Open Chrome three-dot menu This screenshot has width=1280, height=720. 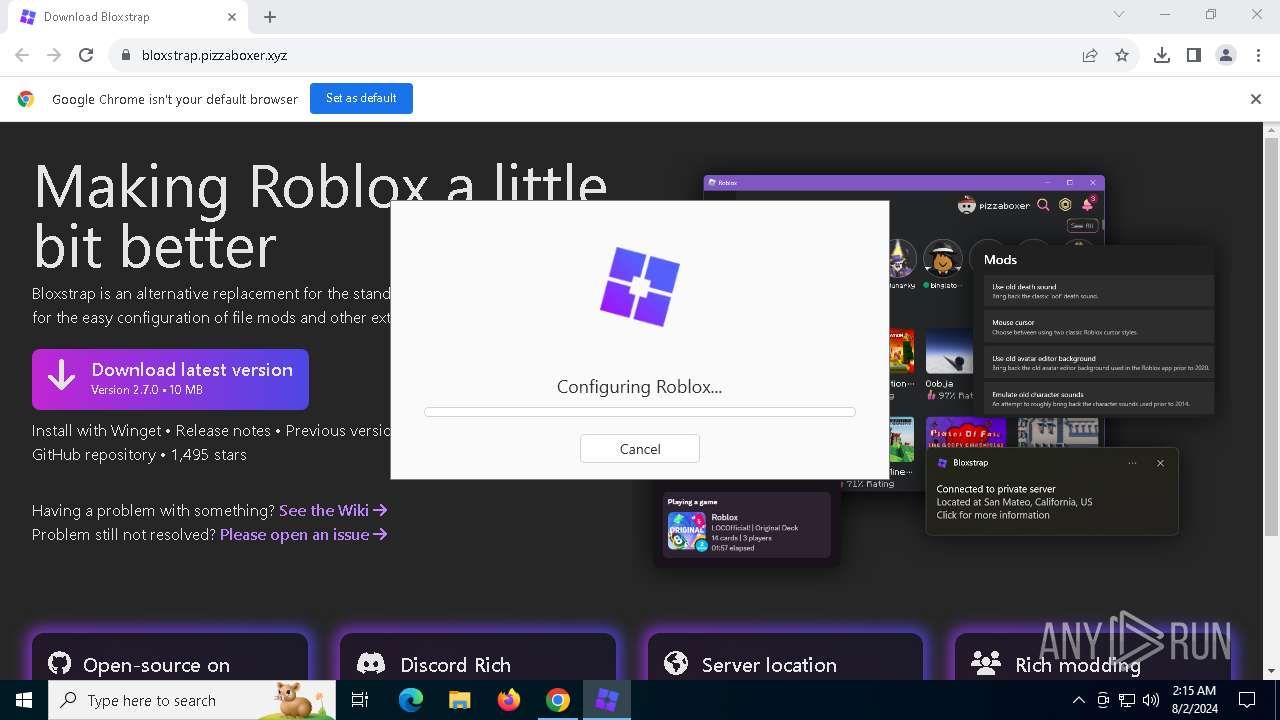(1258, 55)
